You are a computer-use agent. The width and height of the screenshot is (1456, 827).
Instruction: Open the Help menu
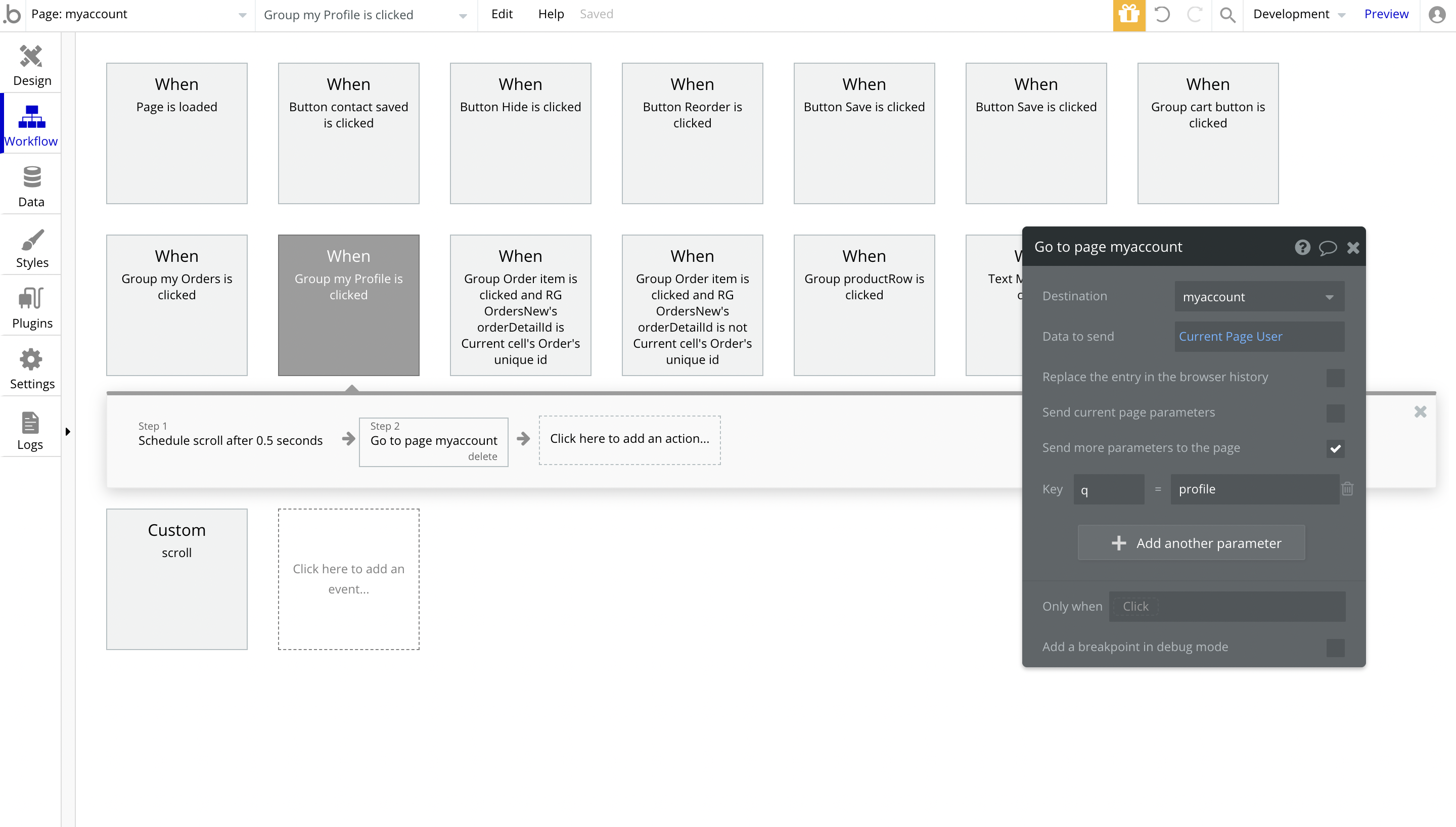[550, 14]
